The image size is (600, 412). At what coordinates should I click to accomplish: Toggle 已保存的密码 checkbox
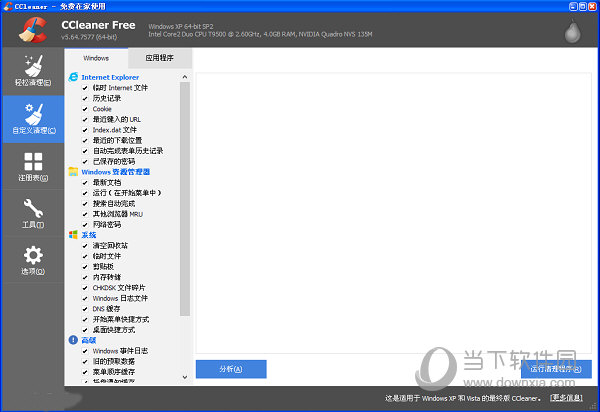pyautogui.click(x=85, y=162)
